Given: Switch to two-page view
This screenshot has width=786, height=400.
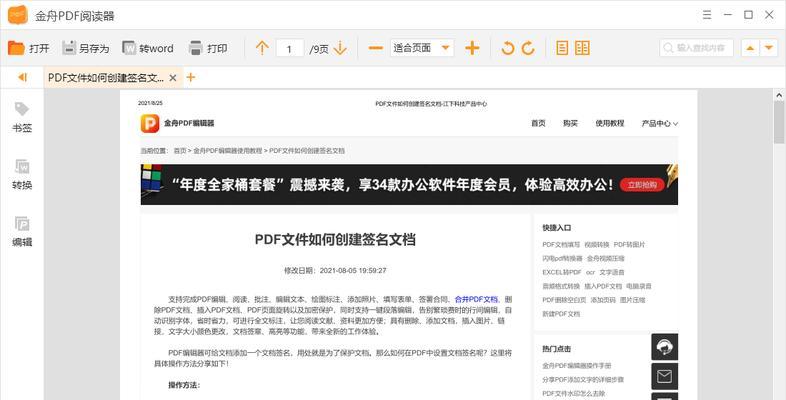Looking at the screenshot, I should coord(582,48).
